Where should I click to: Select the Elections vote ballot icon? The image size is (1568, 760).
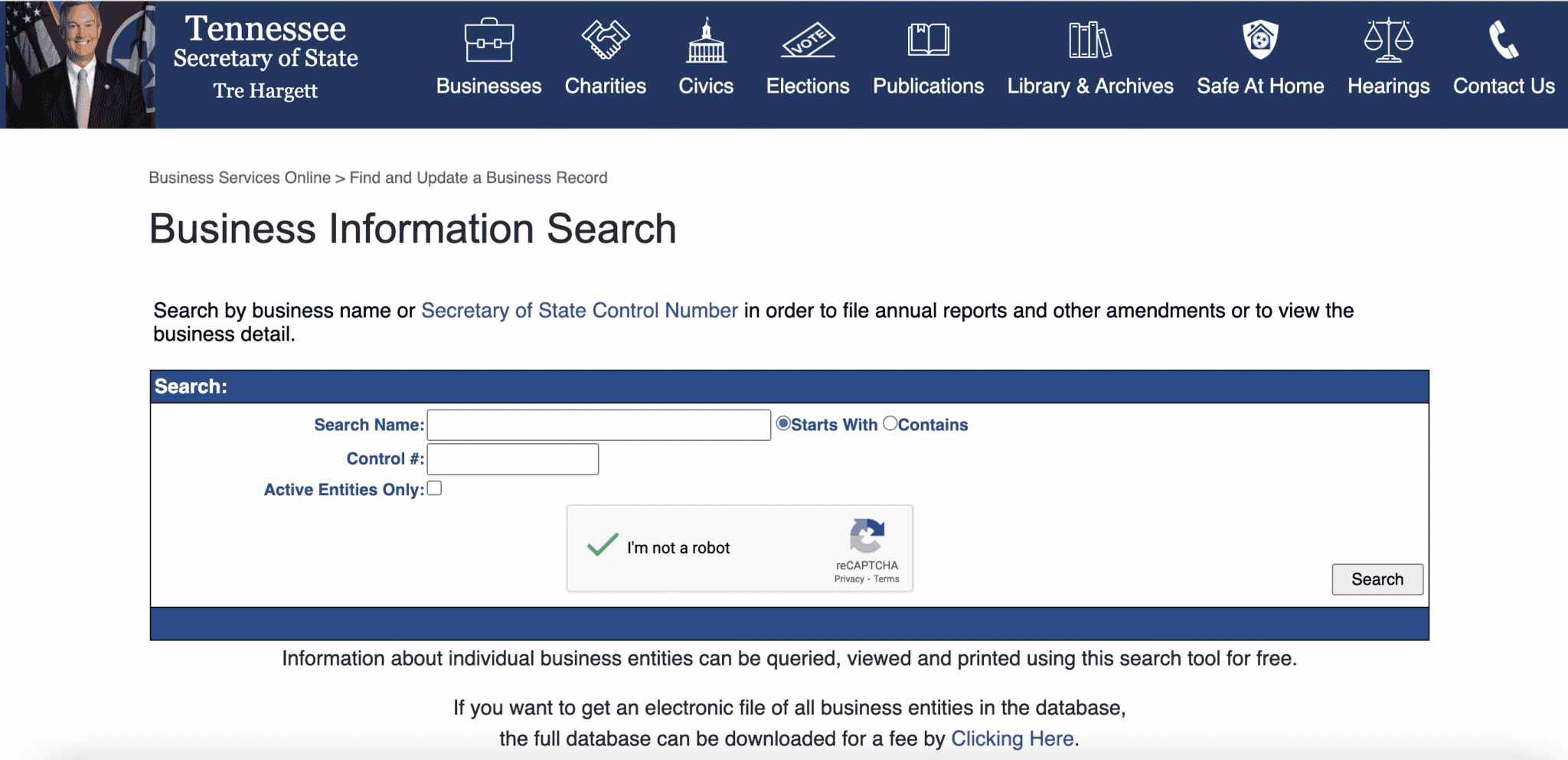(x=808, y=41)
